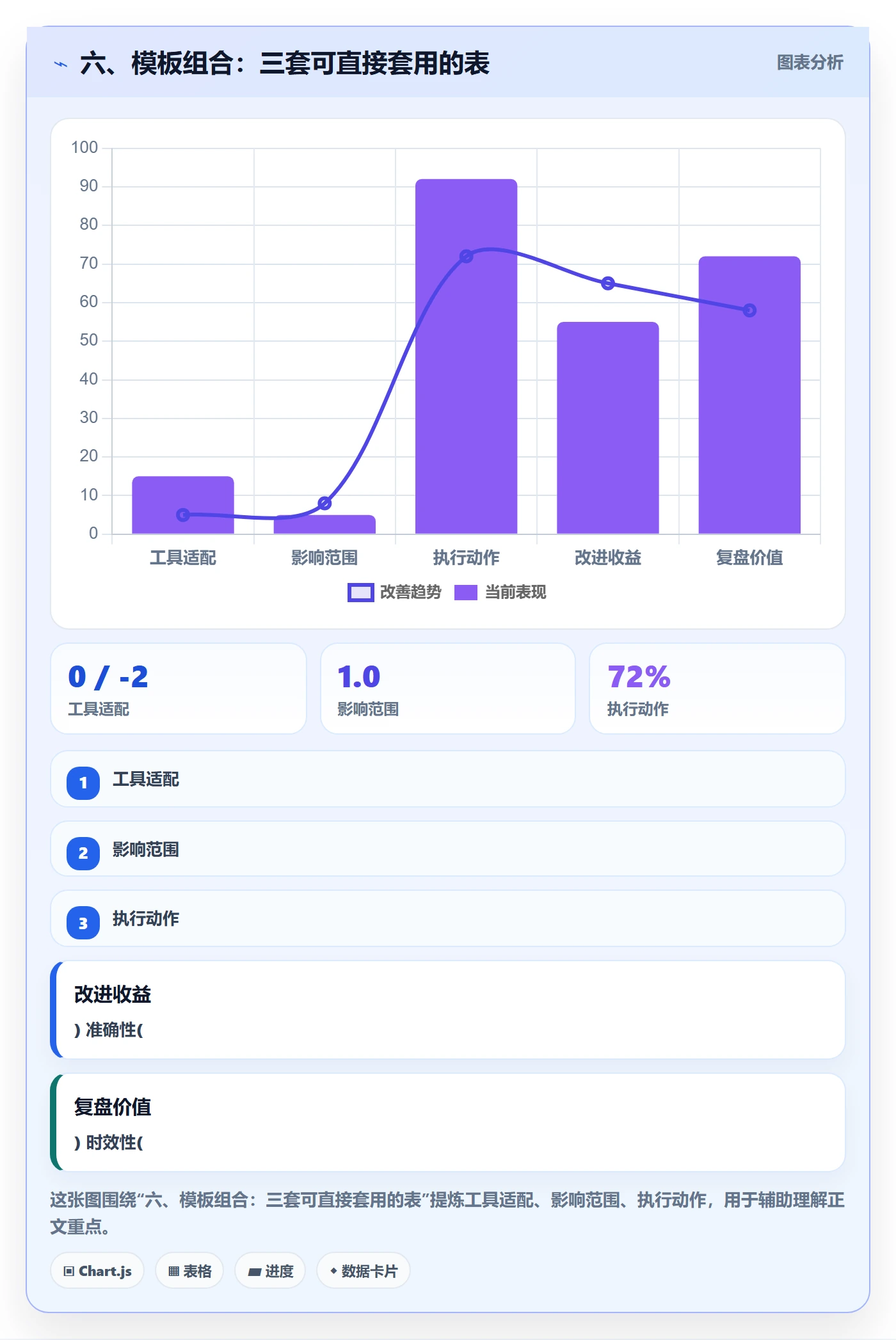The image size is (896, 1340).
Task: Select list row 工具适配
Action: [448, 779]
